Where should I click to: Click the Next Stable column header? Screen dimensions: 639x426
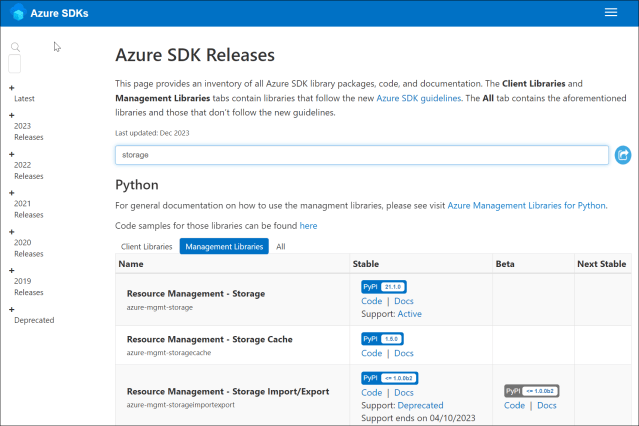pyautogui.click(x=602, y=264)
